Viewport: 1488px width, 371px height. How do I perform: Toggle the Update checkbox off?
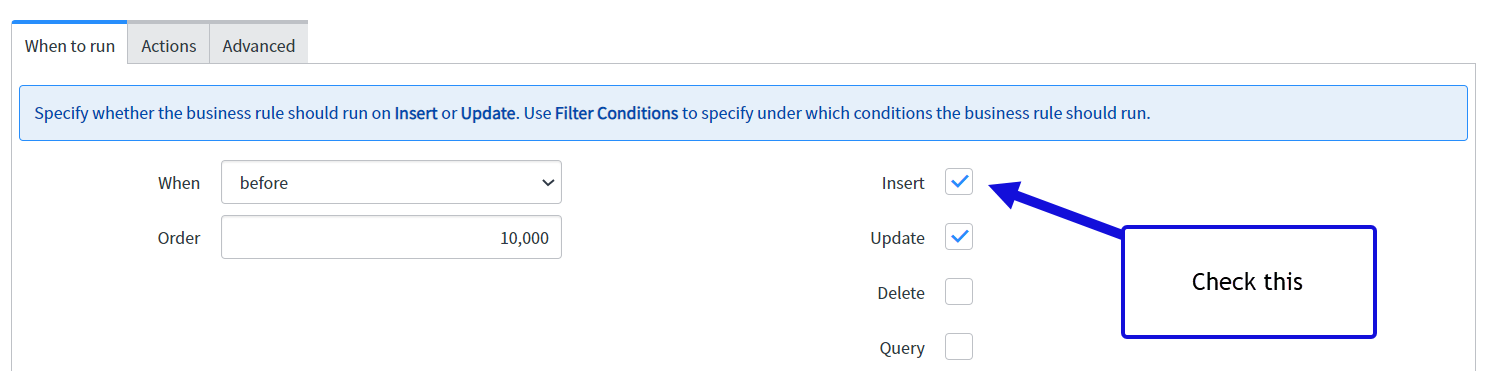click(x=959, y=238)
